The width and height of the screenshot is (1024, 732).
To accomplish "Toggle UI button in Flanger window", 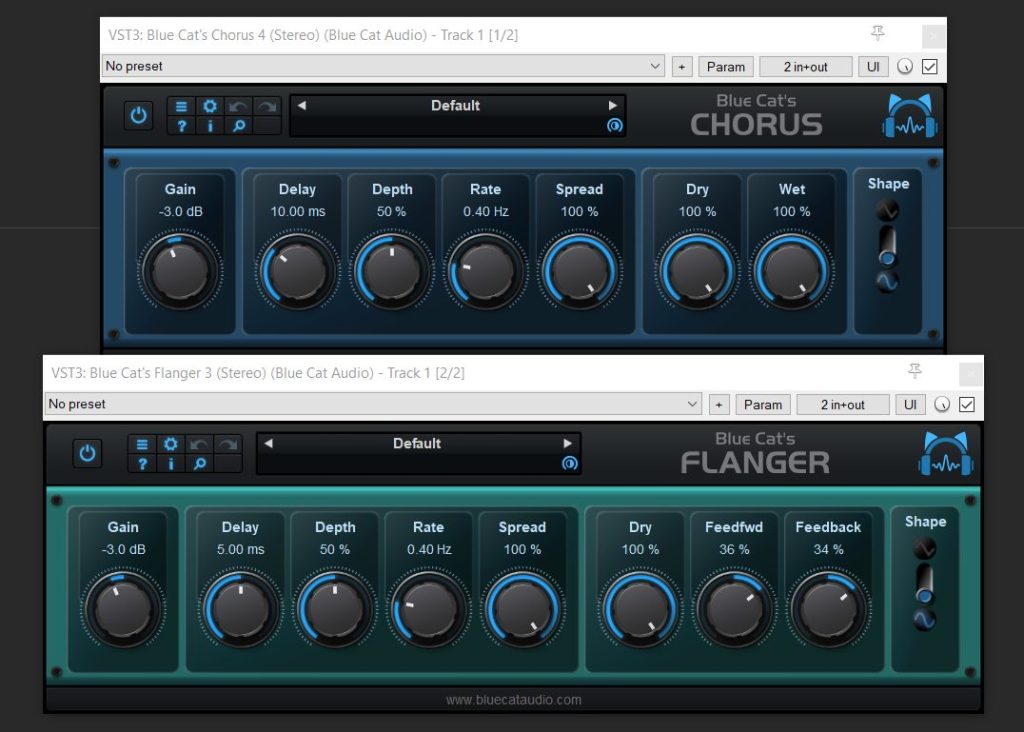I will (x=910, y=405).
